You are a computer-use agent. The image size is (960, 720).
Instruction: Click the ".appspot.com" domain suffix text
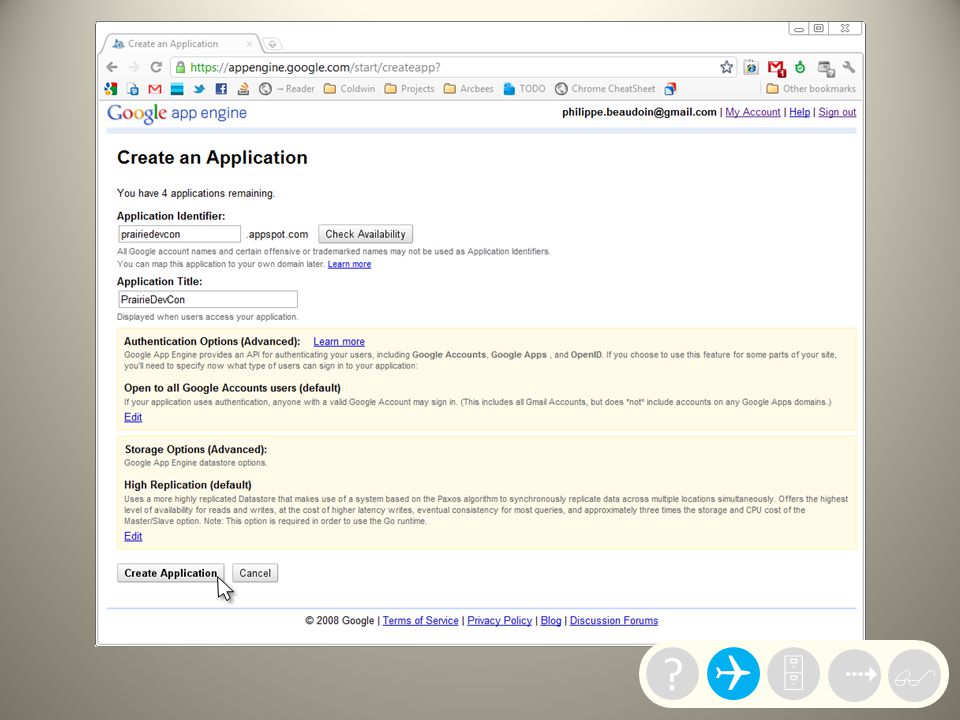tap(277, 234)
